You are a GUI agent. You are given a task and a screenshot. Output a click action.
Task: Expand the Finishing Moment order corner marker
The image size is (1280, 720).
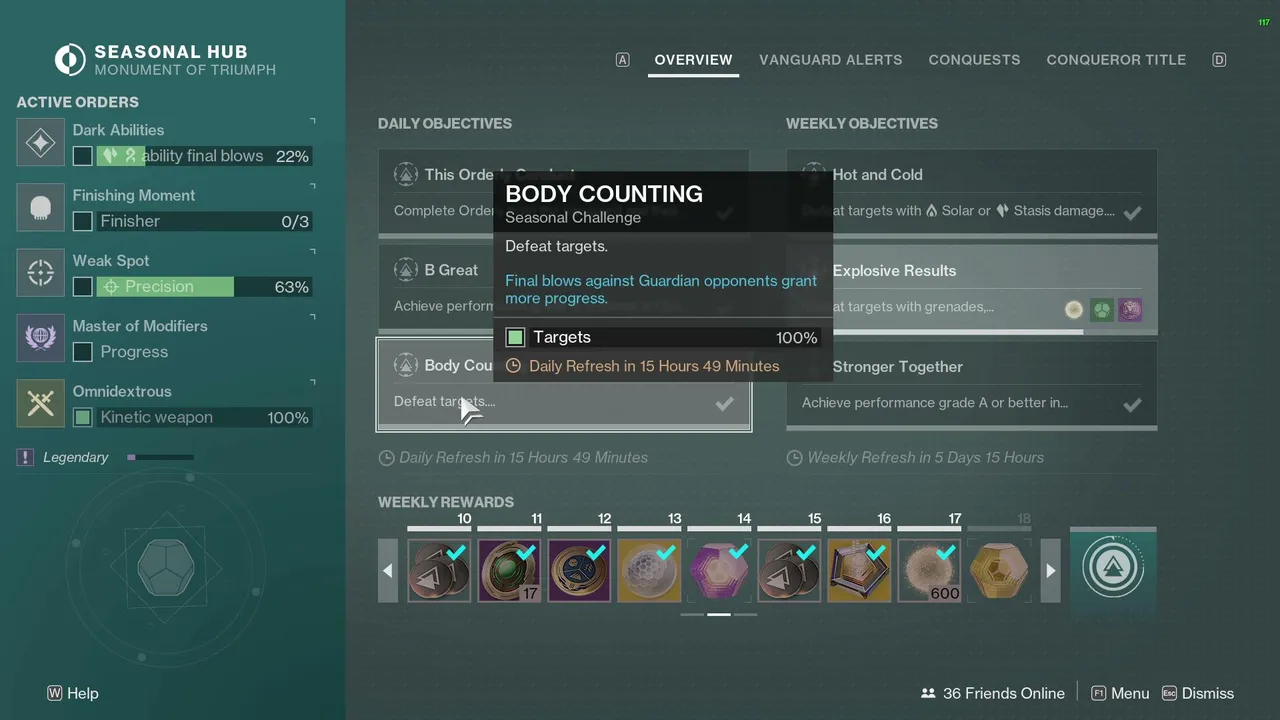pos(312,187)
